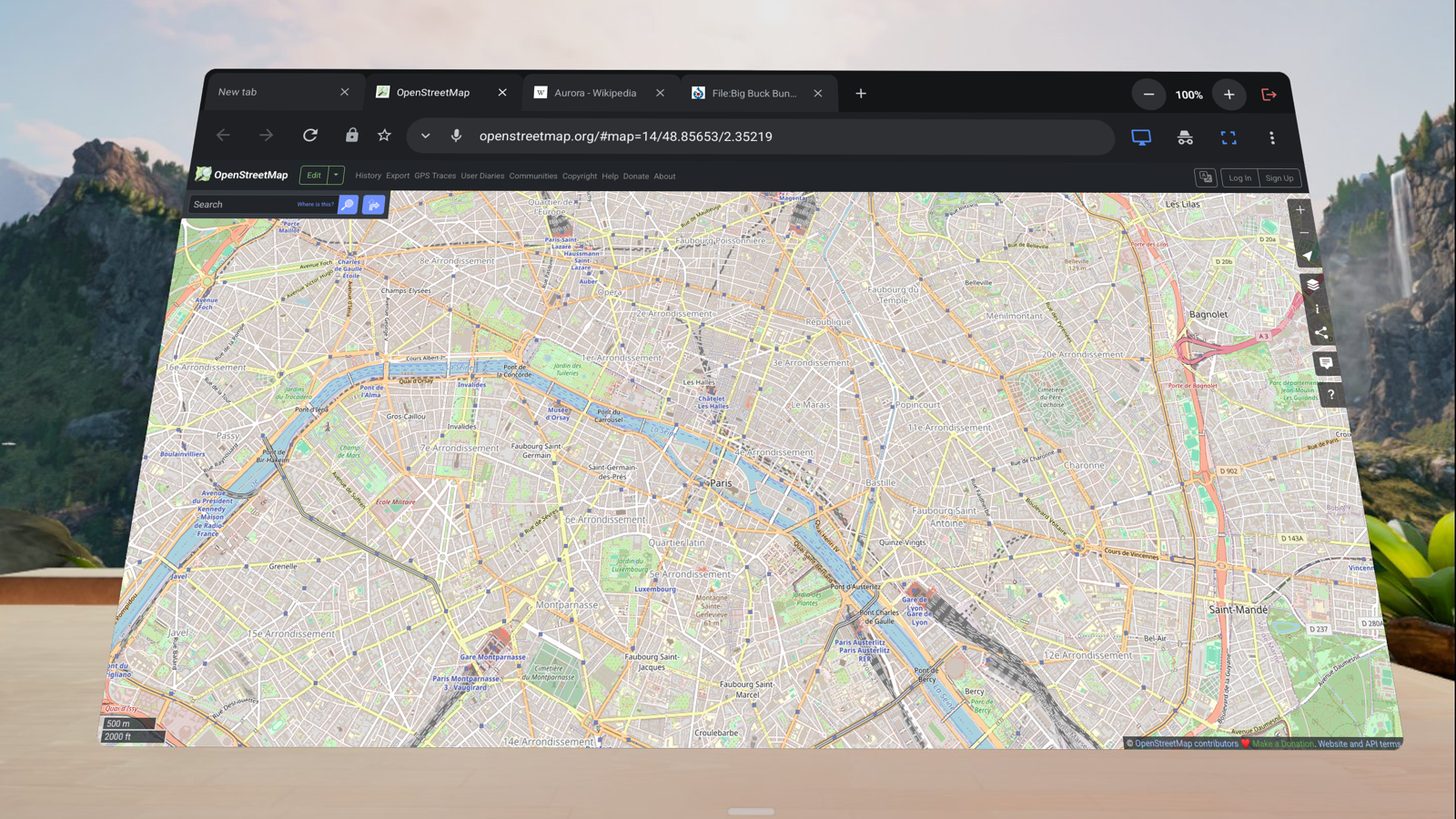Close the New tab tab
Image resolution: width=1456 pixels, height=819 pixels.
click(x=345, y=92)
